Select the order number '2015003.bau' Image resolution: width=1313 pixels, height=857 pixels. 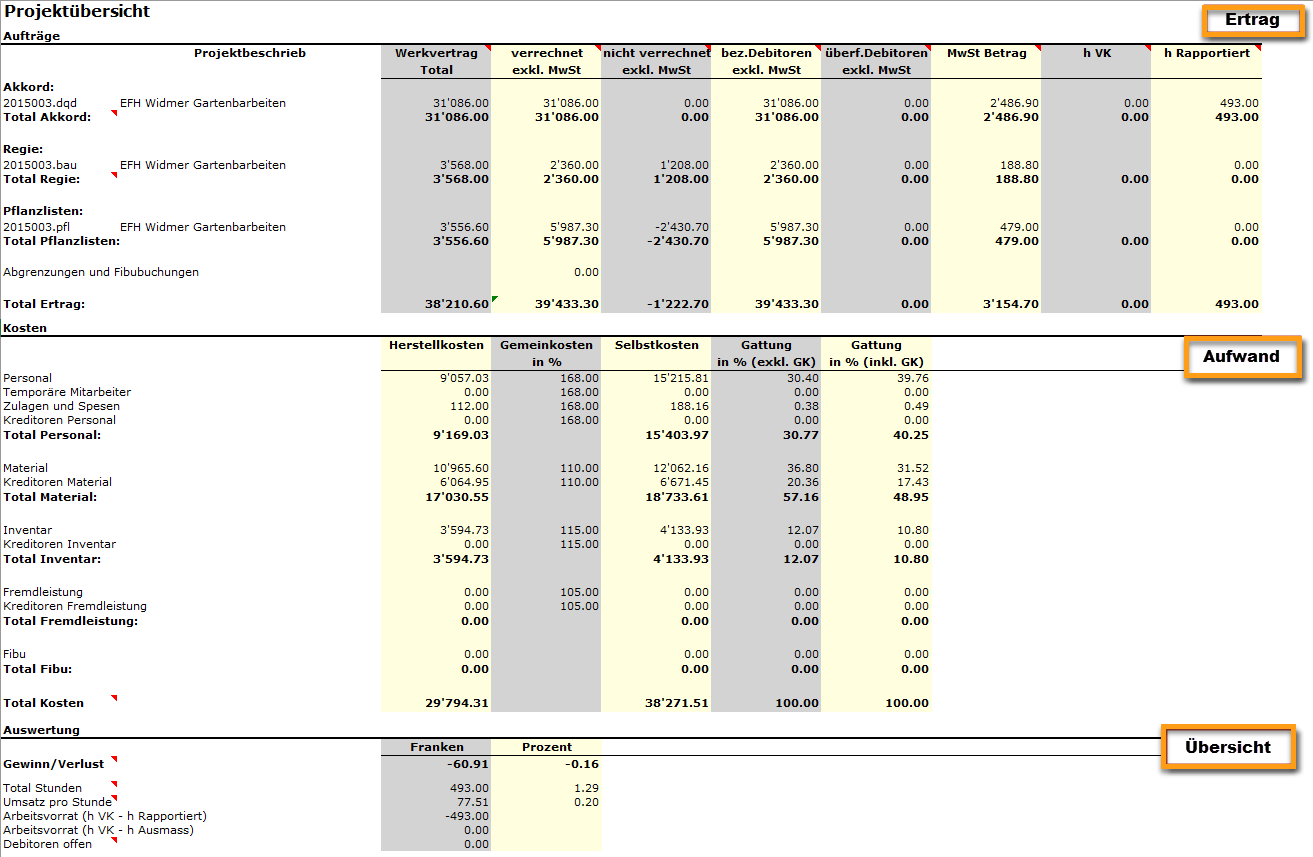tap(40, 165)
